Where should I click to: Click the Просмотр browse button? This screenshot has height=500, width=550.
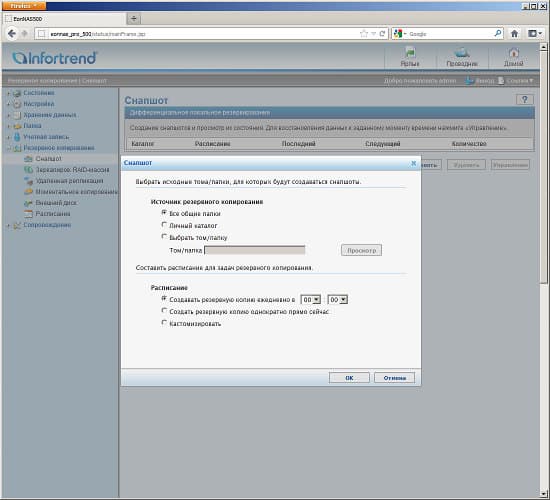(361, 250)
